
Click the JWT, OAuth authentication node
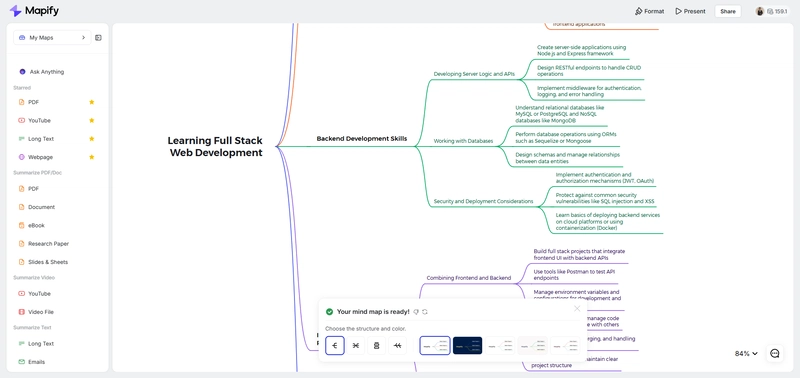pos(605,178)
